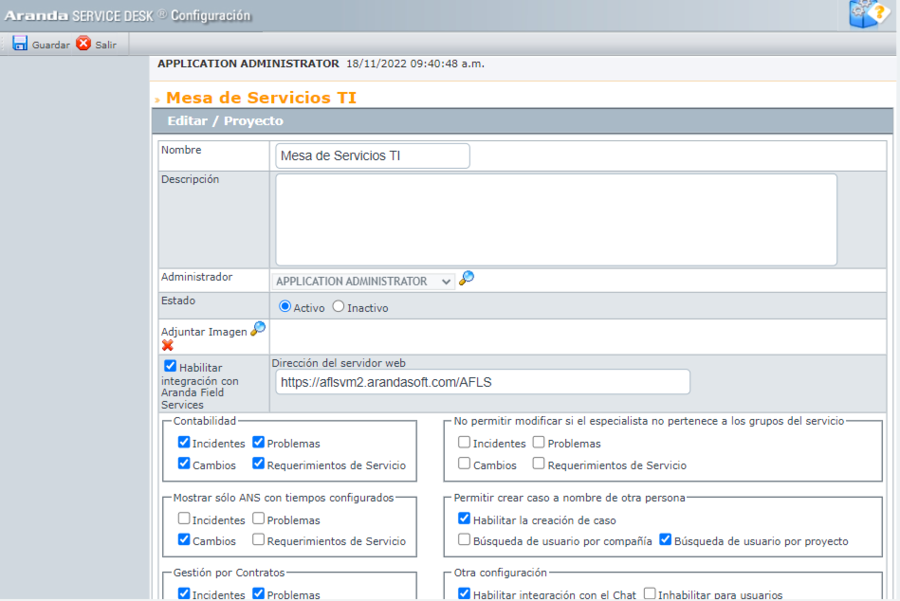
Task: Check Búsqueda de usuario por compañía
Action: point(464,539)
